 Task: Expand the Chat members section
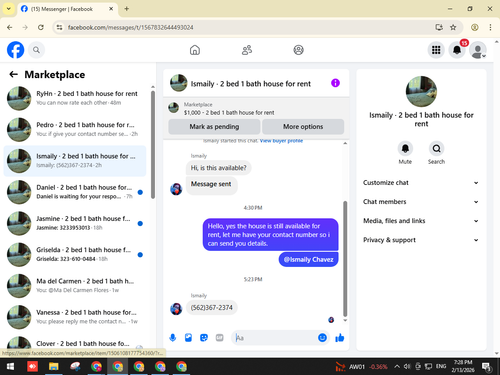pyautogui.click(x=421, y=202)
